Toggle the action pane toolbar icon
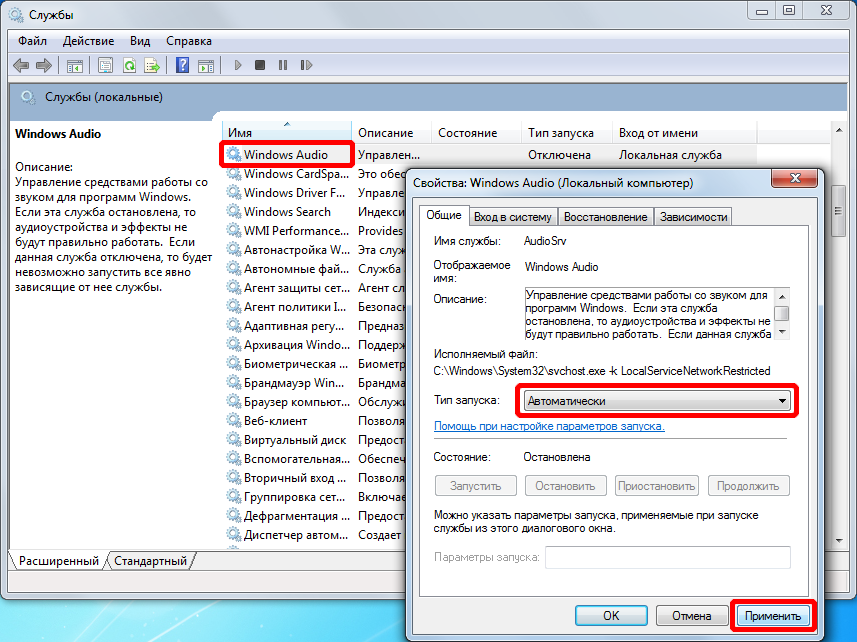 (206, 66)
